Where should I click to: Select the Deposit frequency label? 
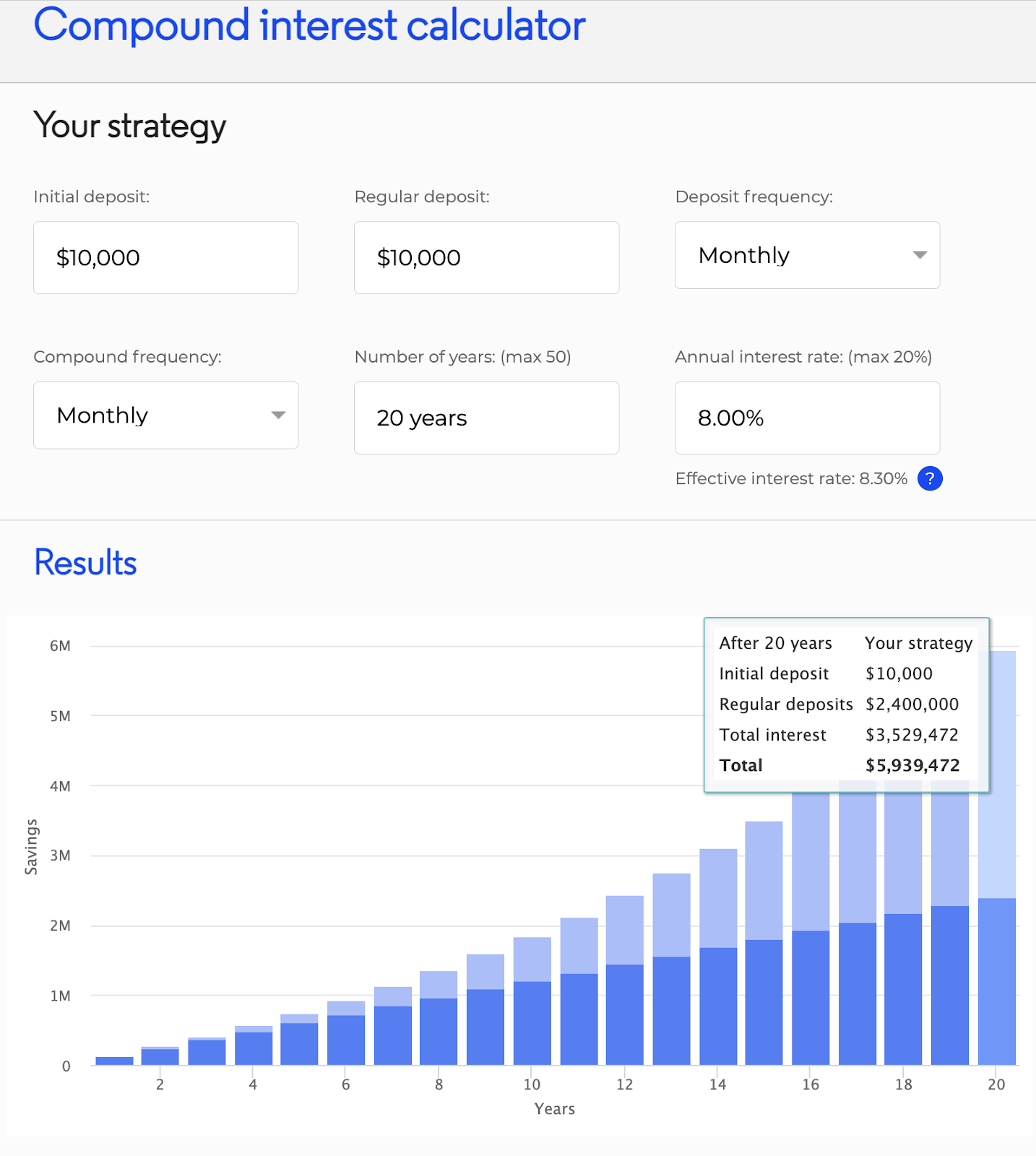(x=754, y=197)
